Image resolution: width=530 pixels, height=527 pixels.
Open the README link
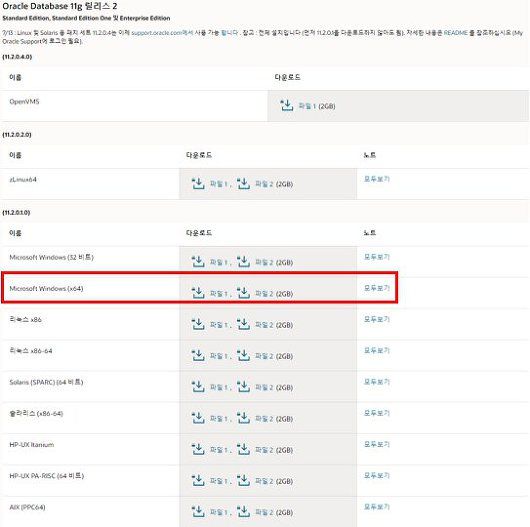tap(455, 33)
